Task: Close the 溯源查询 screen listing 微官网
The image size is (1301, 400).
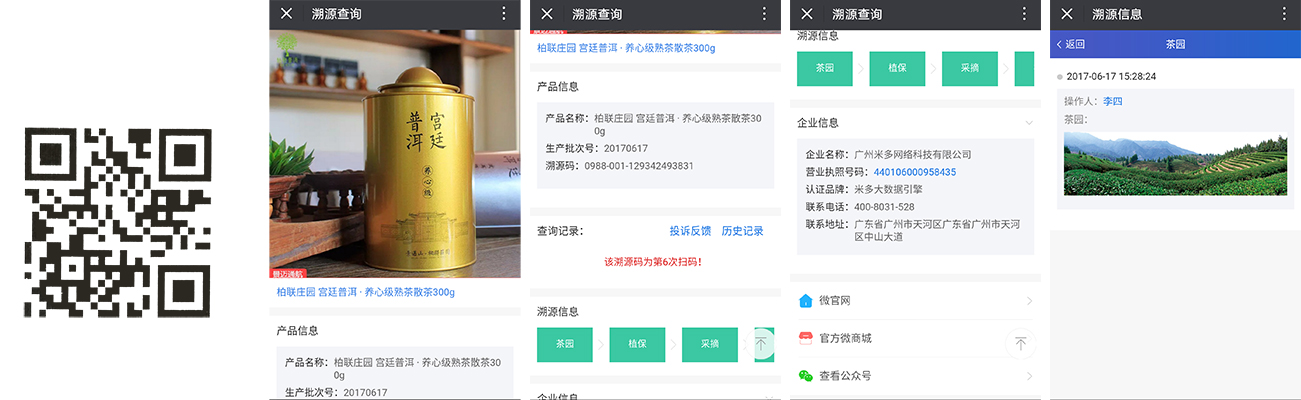Action: click(807, 14)
